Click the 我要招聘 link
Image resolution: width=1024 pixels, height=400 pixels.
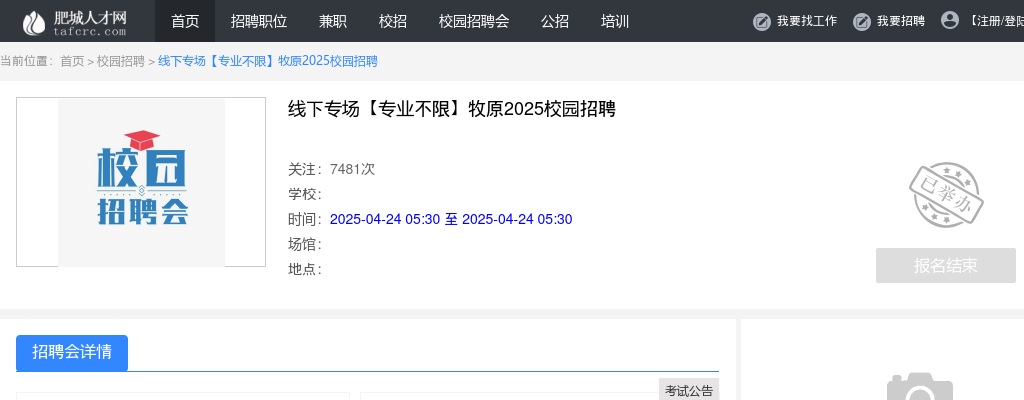900,21
